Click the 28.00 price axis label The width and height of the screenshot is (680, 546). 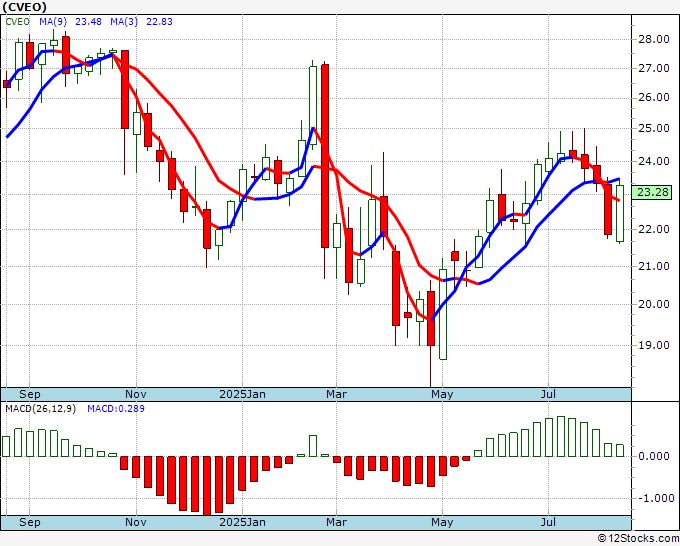pyautogui.click(x=654, y=39)
